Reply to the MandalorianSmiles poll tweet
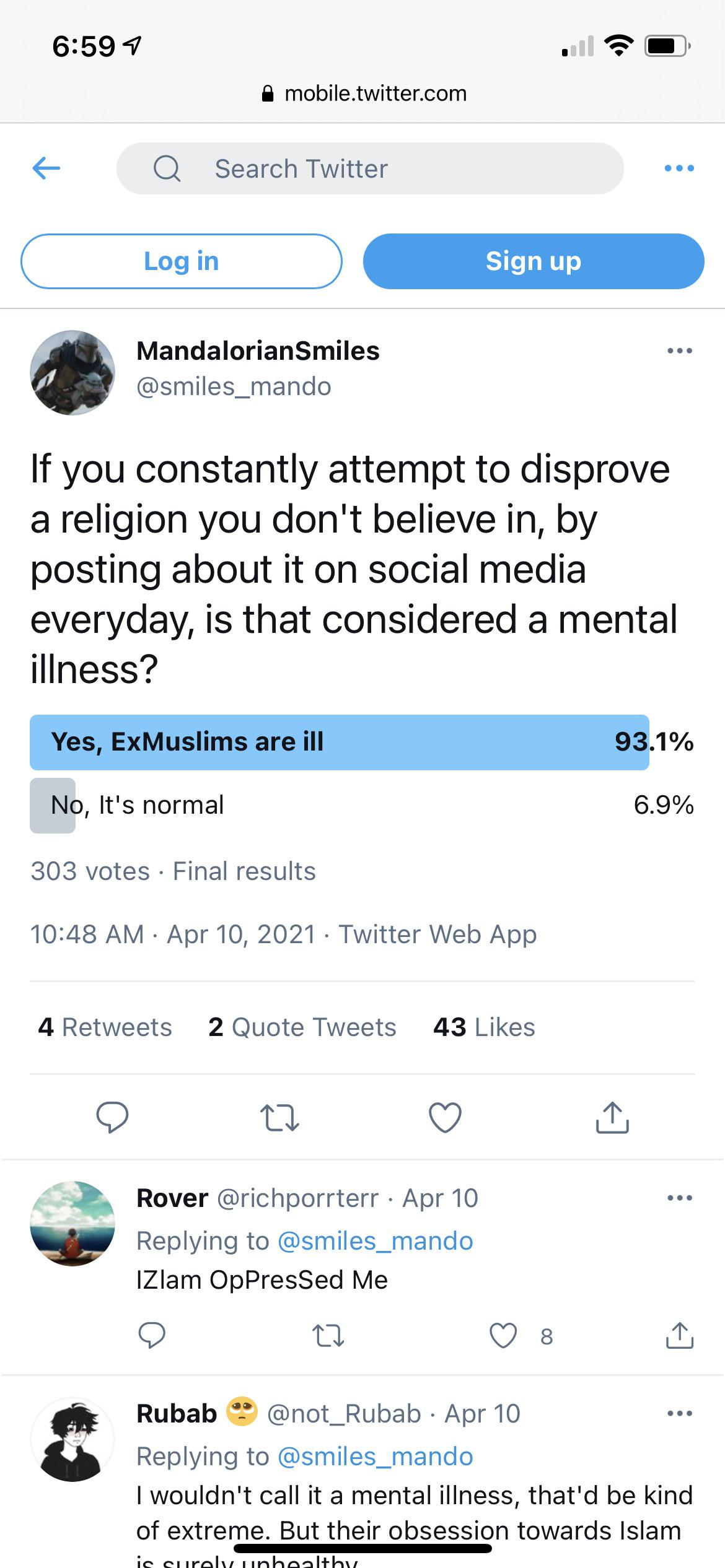The width and height of the screenshot is (725, 1568). coord(112,1117)
